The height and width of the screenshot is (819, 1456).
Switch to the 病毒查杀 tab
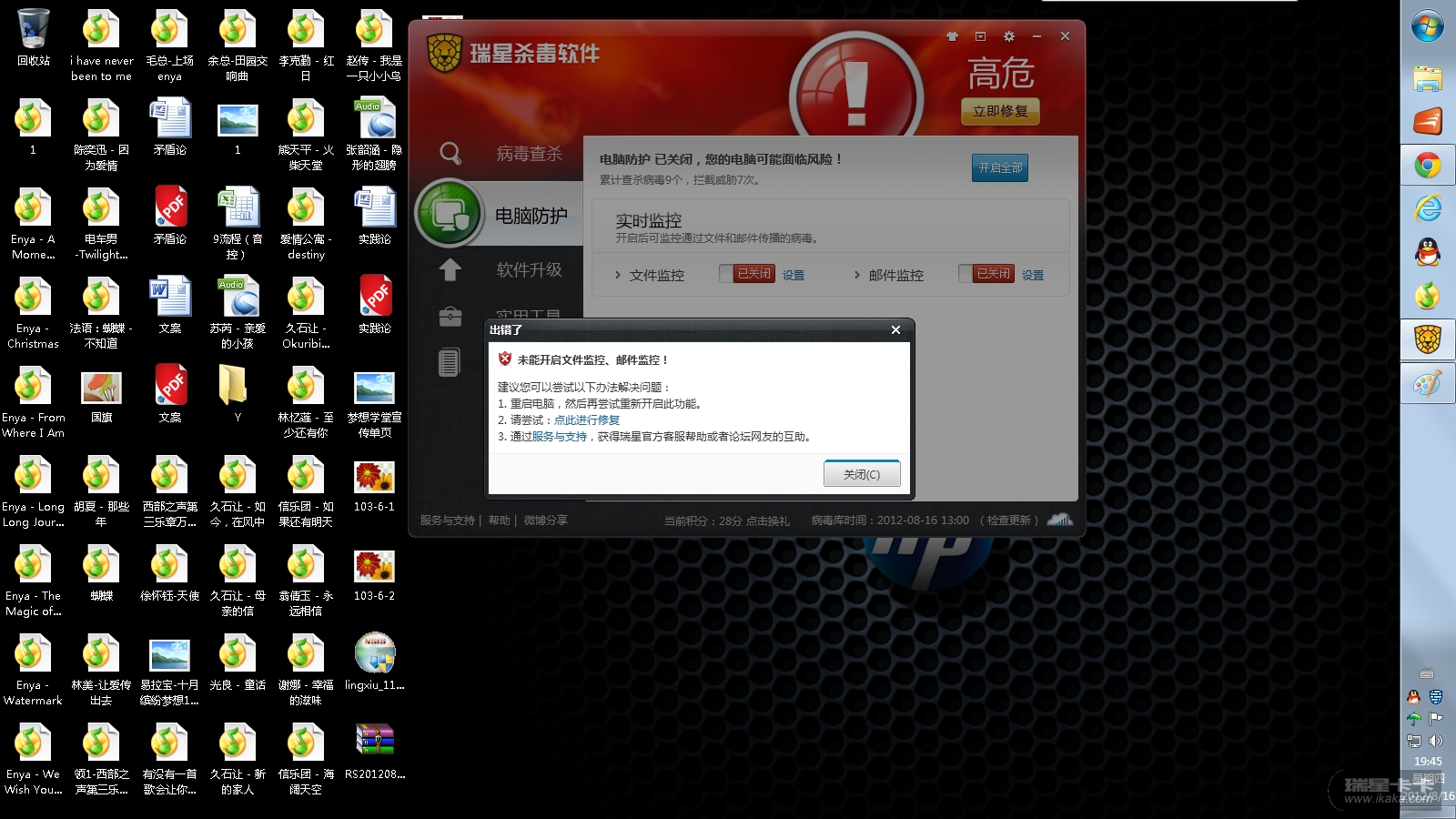coord(529,154)
